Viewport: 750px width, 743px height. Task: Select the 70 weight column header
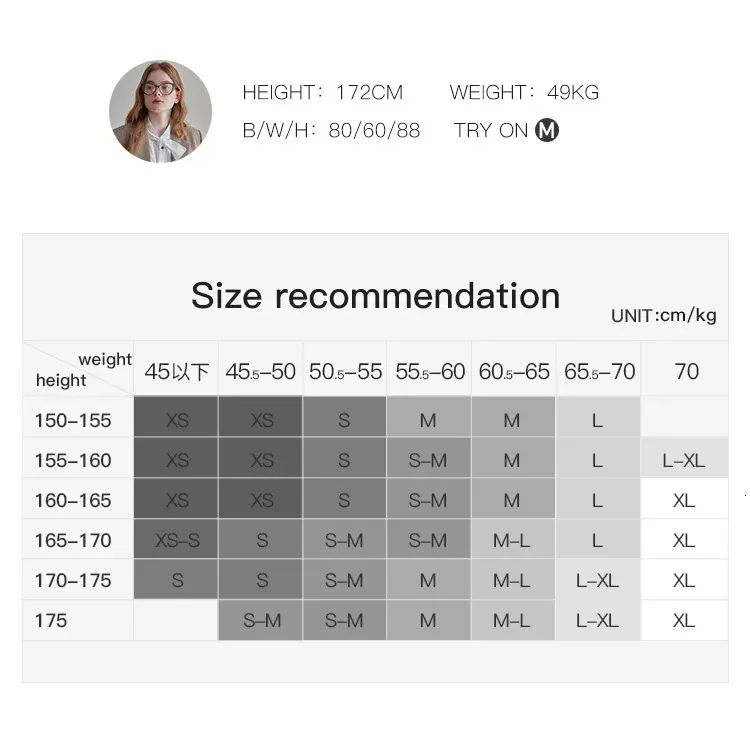click(685, 372)
